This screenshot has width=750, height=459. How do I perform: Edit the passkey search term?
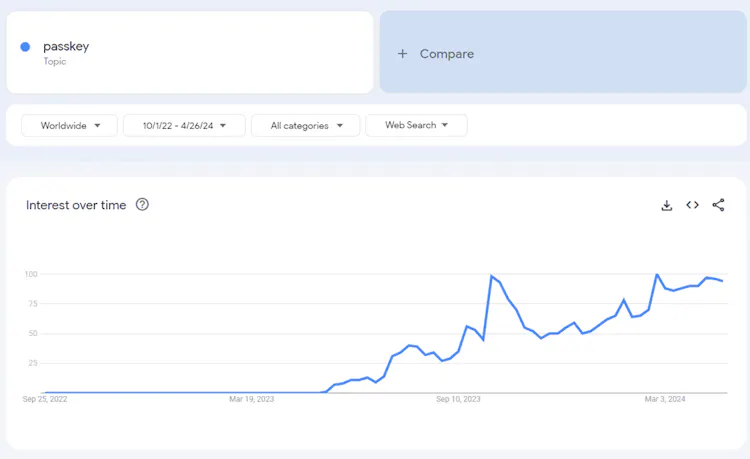[x=66, y=46]
